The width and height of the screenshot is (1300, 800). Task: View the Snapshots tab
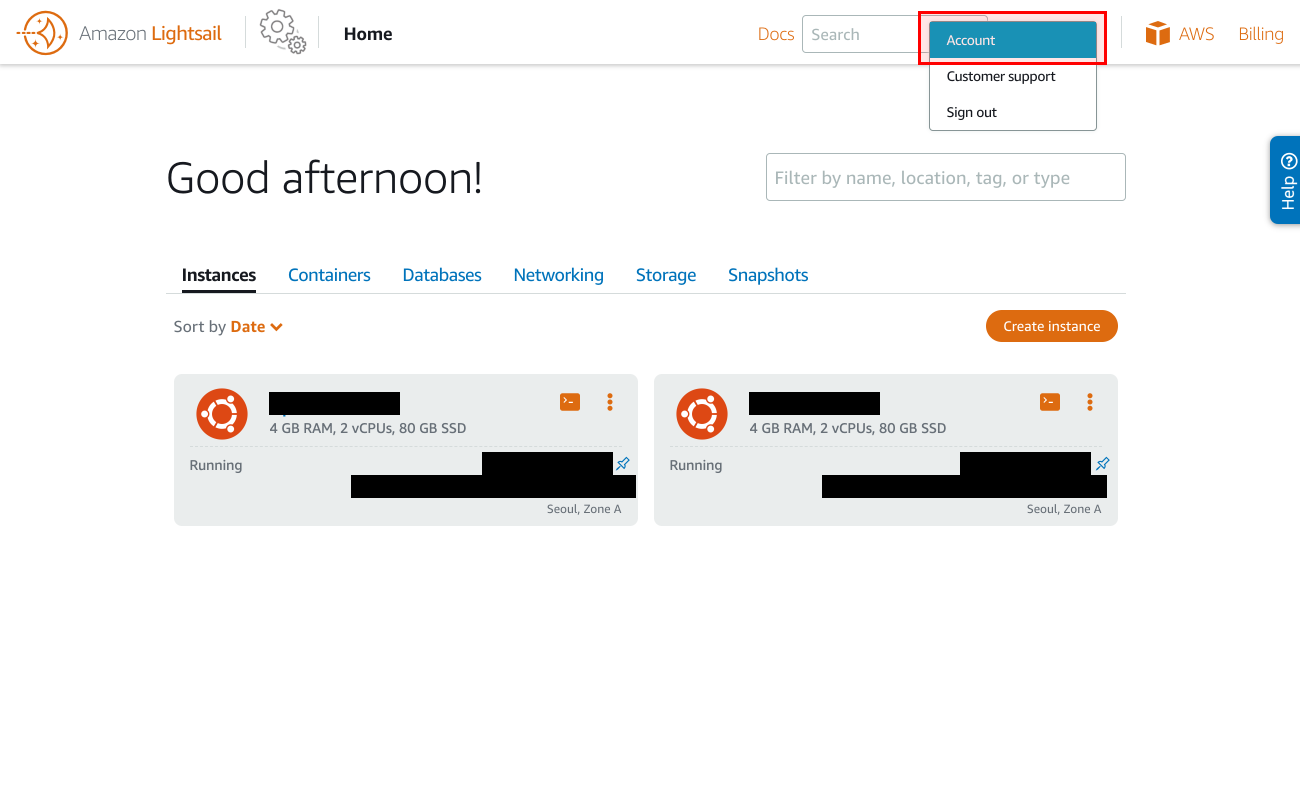click(768, 275)
